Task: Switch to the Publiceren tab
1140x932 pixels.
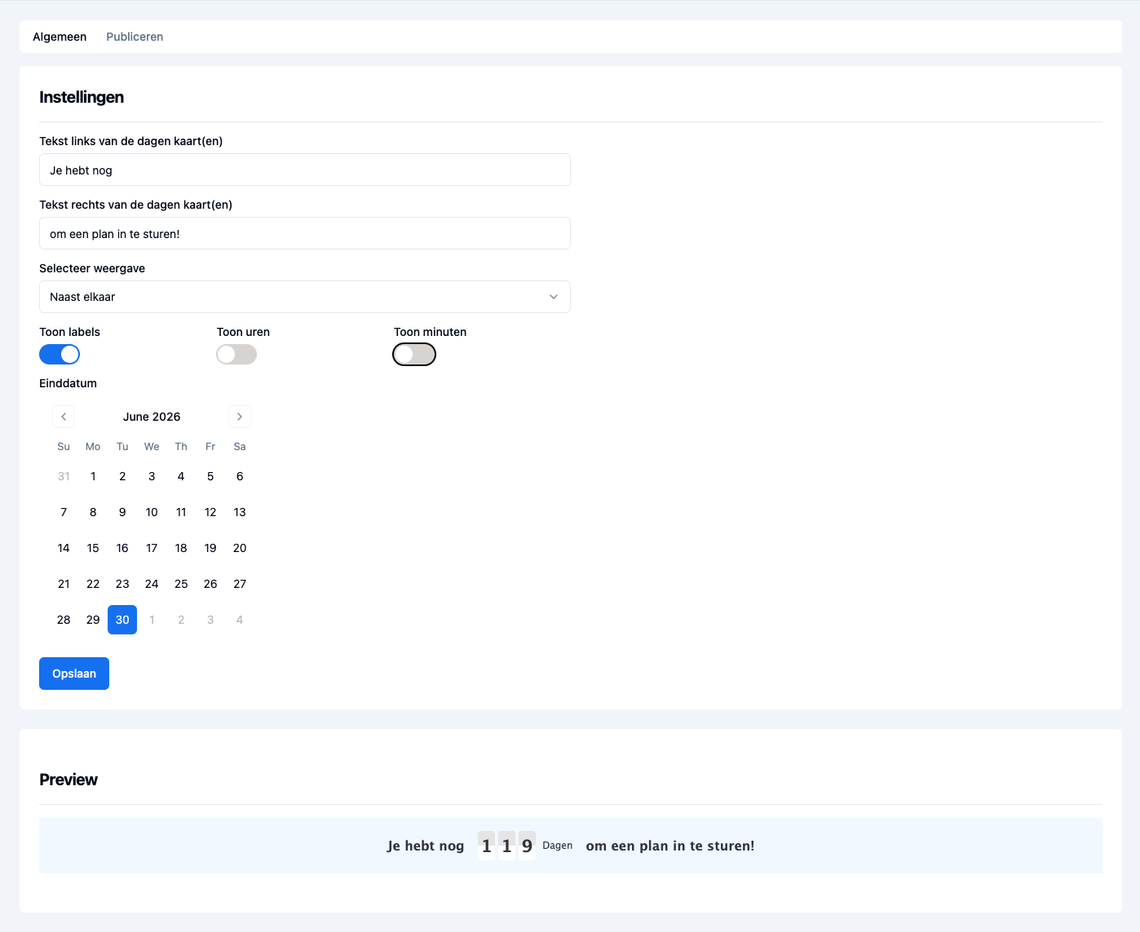Action: [134, 37]
